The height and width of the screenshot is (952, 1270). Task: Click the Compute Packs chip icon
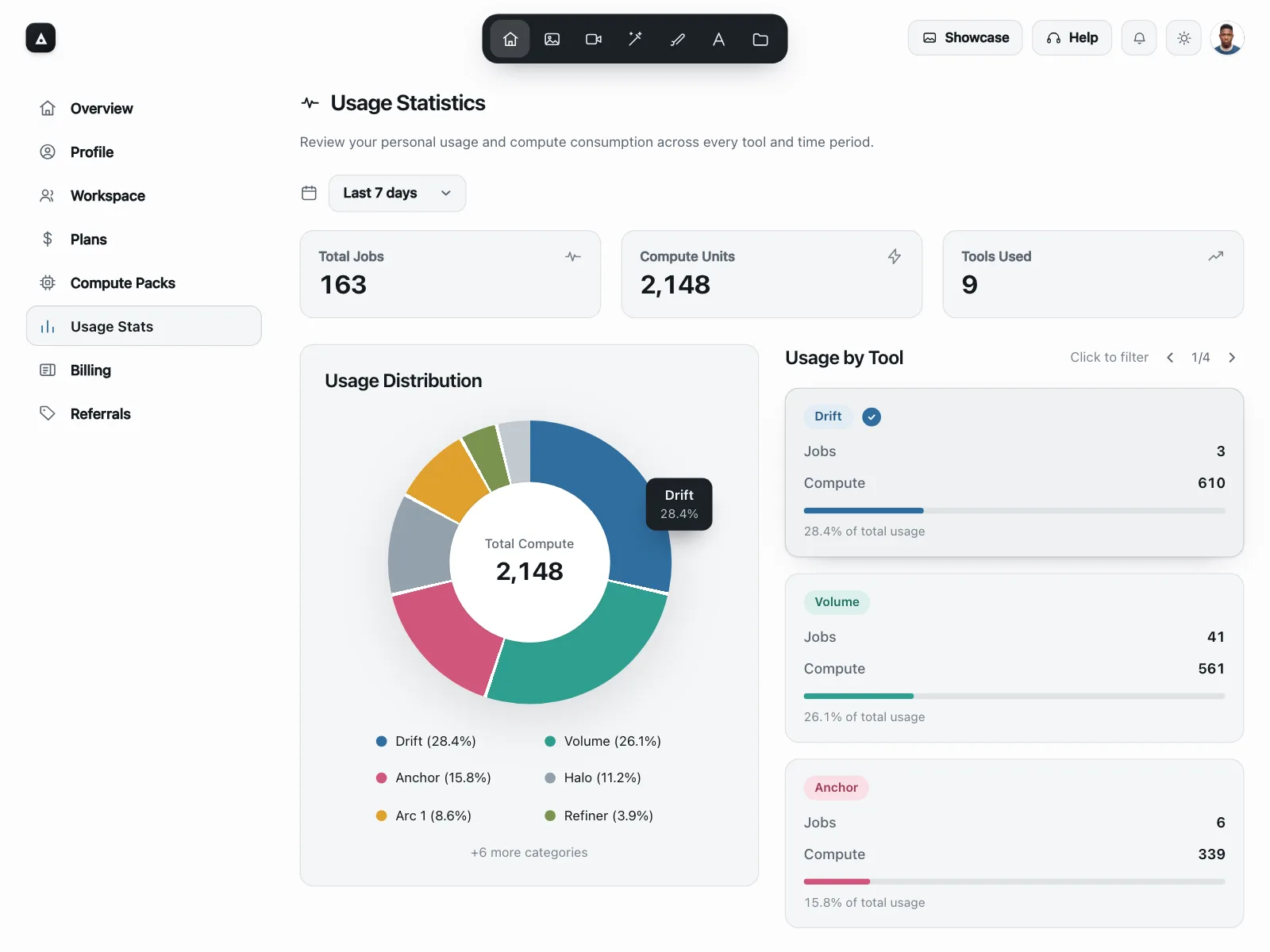pos(48,282)
